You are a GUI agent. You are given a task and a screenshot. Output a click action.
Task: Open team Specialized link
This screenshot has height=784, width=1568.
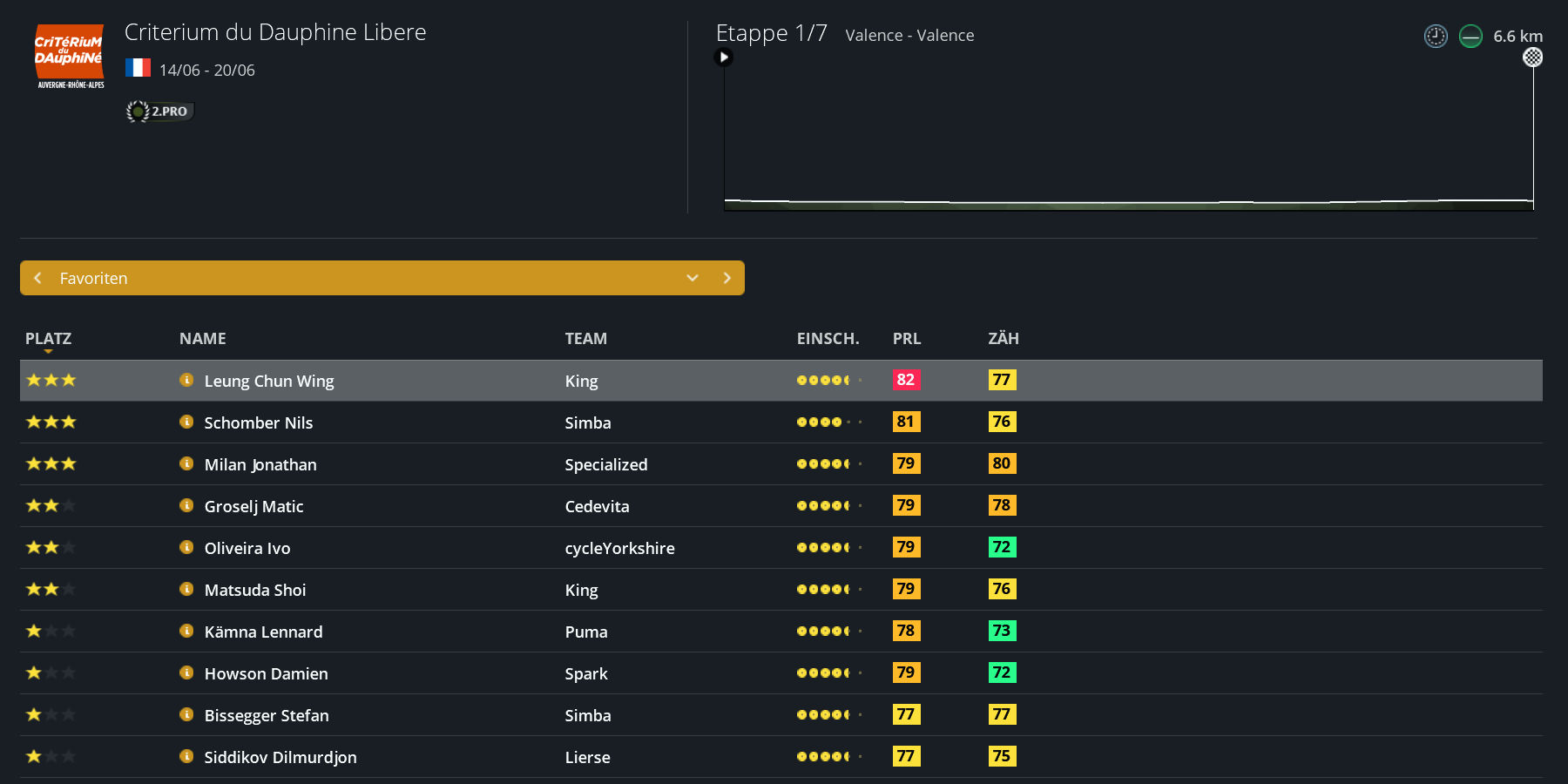pyautogui.click(x=605, y=464)
